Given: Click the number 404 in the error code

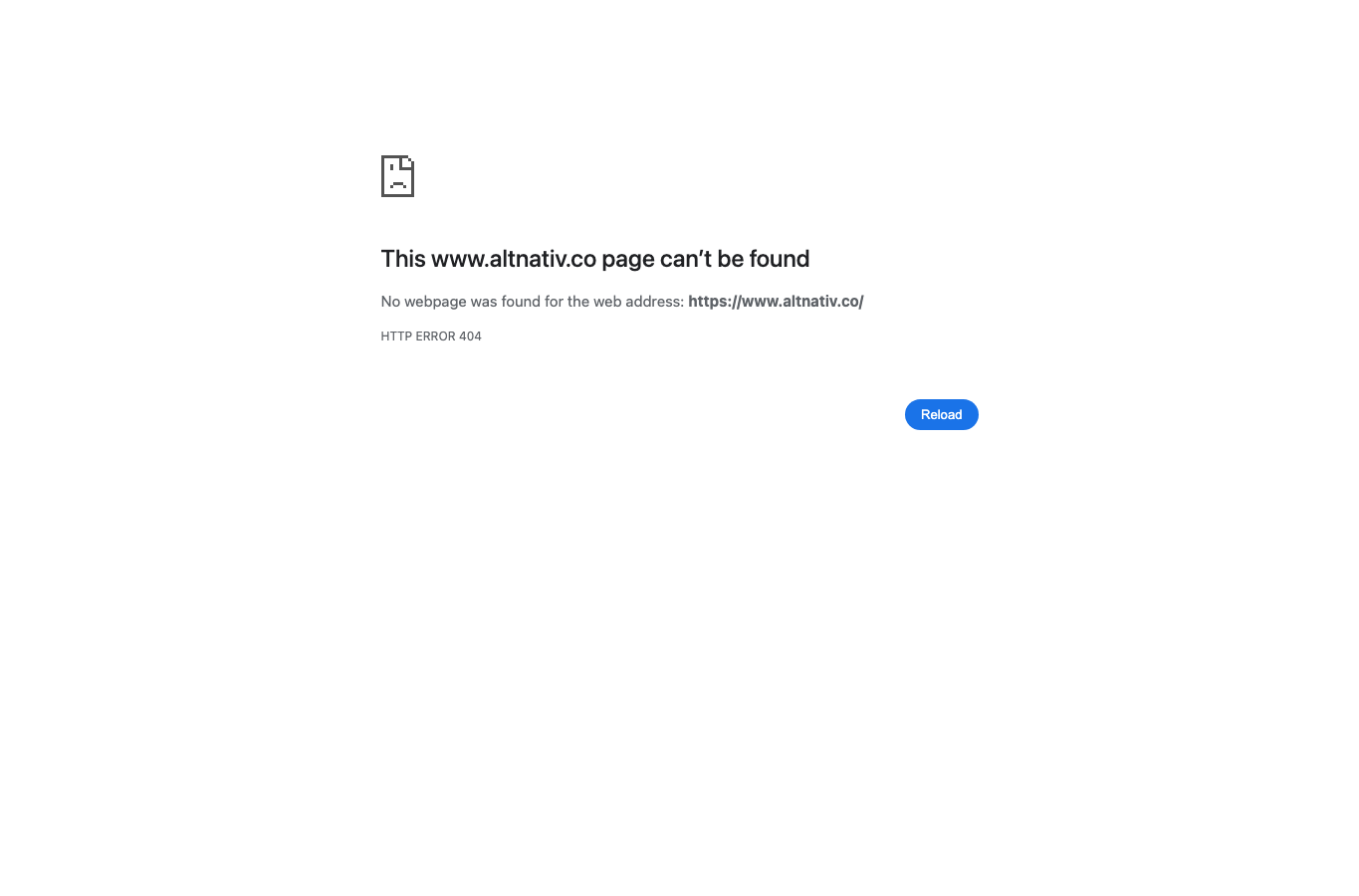Looking at the screenshot, I should (x=470, y=336).
